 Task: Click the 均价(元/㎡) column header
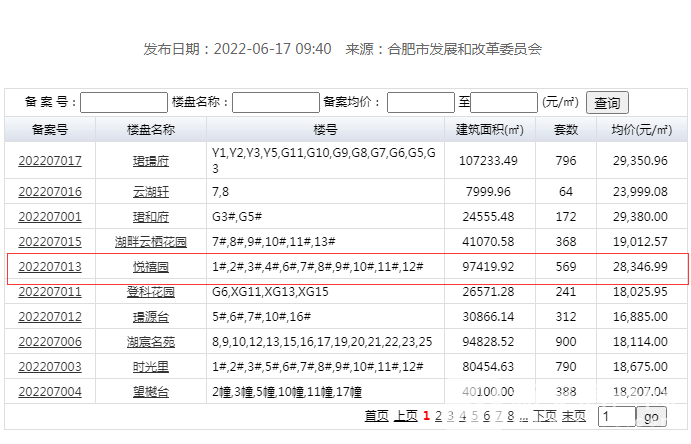coord(642,130)
